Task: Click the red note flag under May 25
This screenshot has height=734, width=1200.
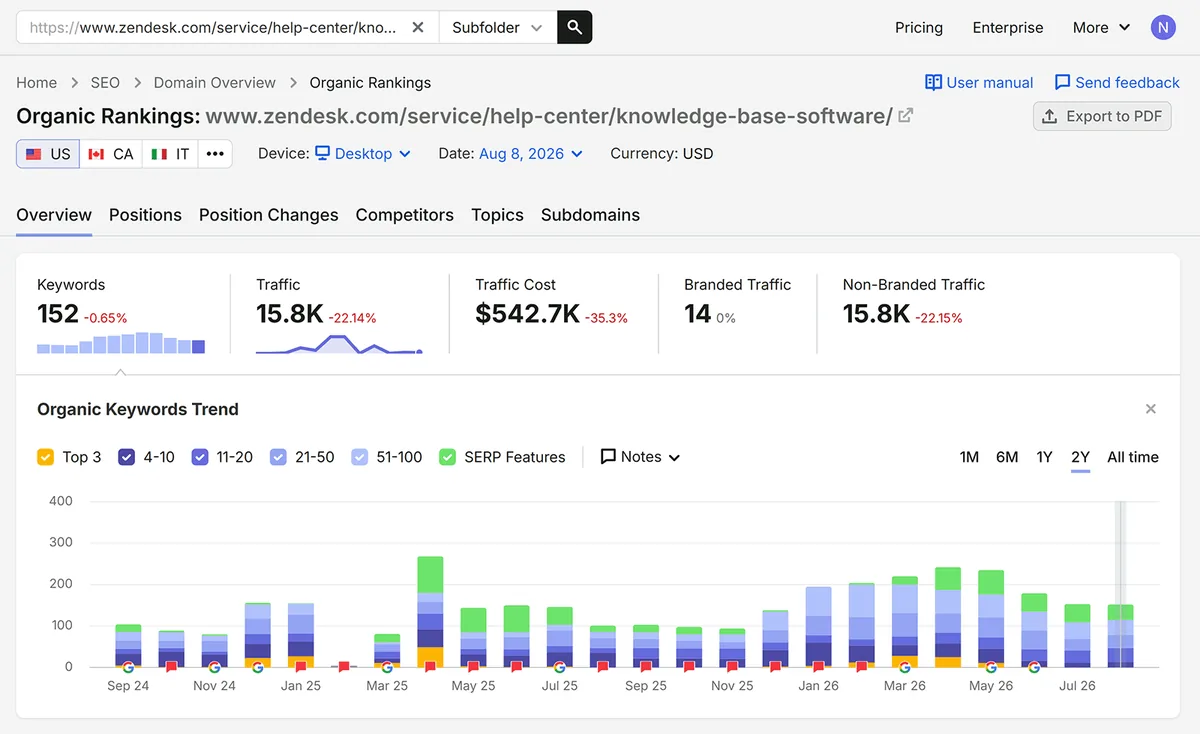Action: (x=473, y=666)
